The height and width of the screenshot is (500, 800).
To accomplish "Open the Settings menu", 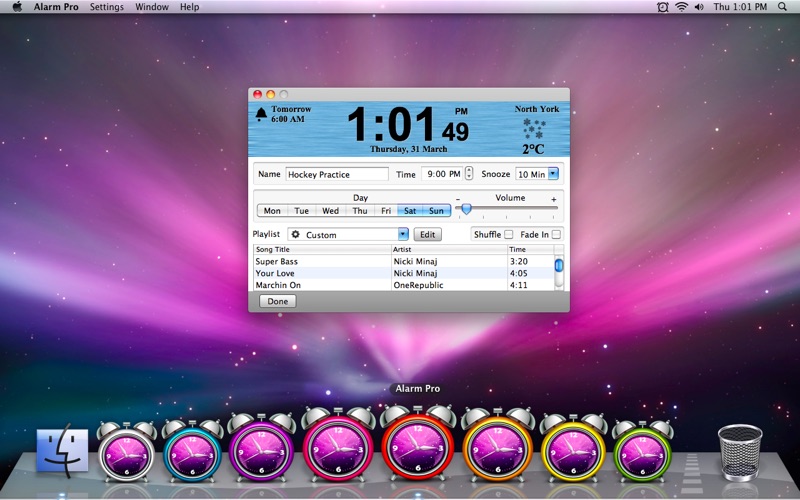I will (x=107, y=7).
